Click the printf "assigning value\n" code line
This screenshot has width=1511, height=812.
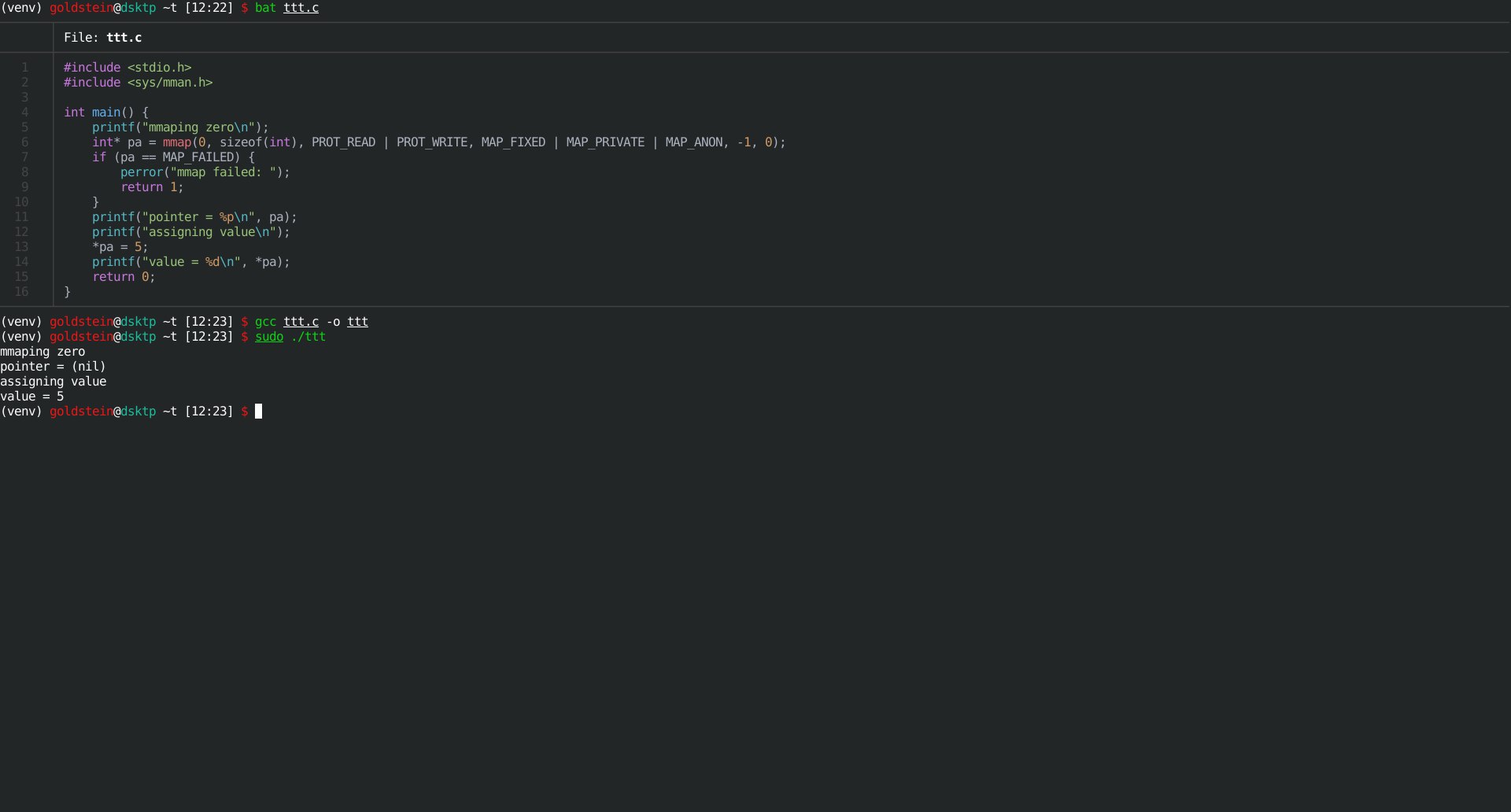[x=191, y=232]
